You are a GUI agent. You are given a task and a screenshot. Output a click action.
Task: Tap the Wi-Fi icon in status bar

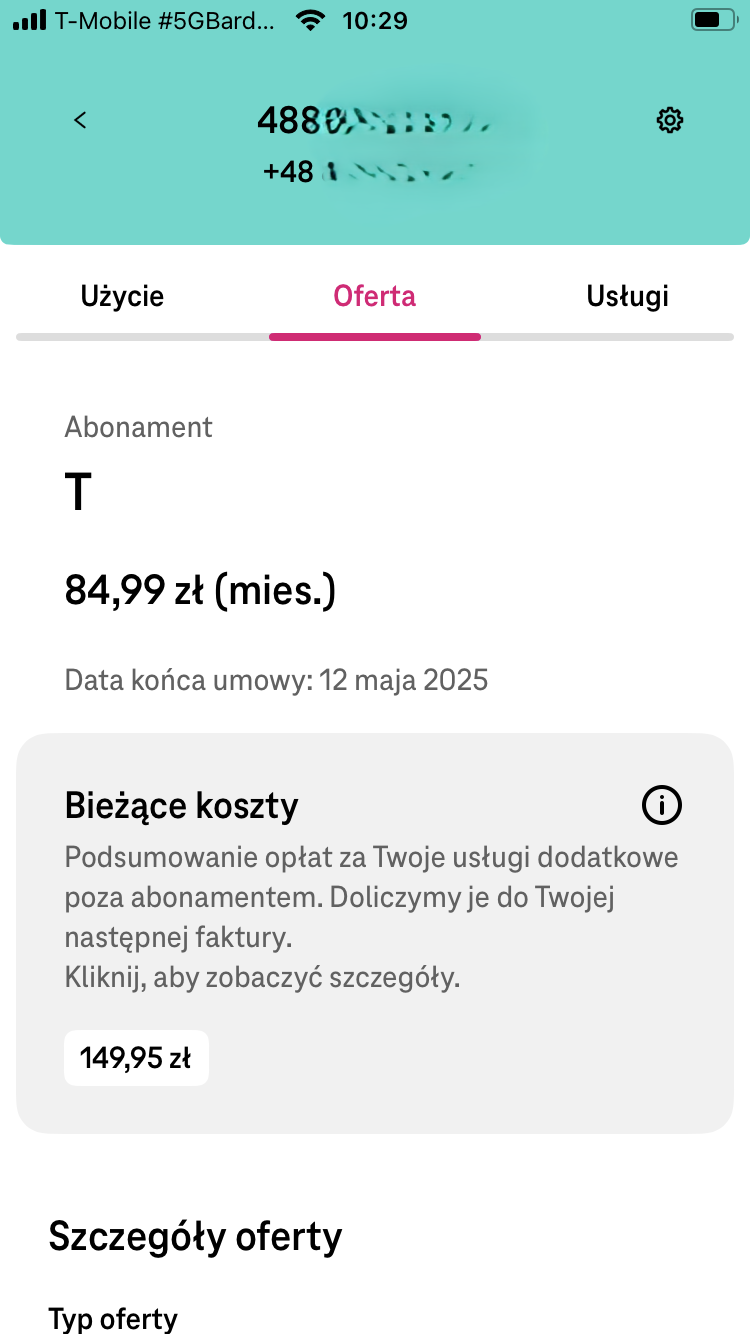[x=311, y=19]
